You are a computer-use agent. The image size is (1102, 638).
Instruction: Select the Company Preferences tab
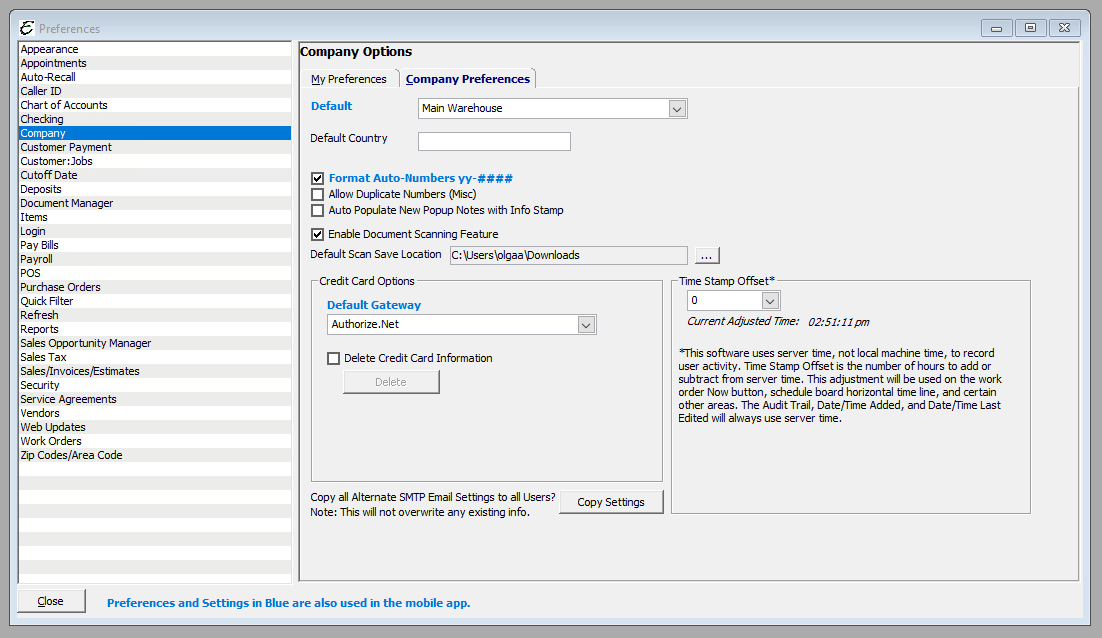click(x=467, y=79)
